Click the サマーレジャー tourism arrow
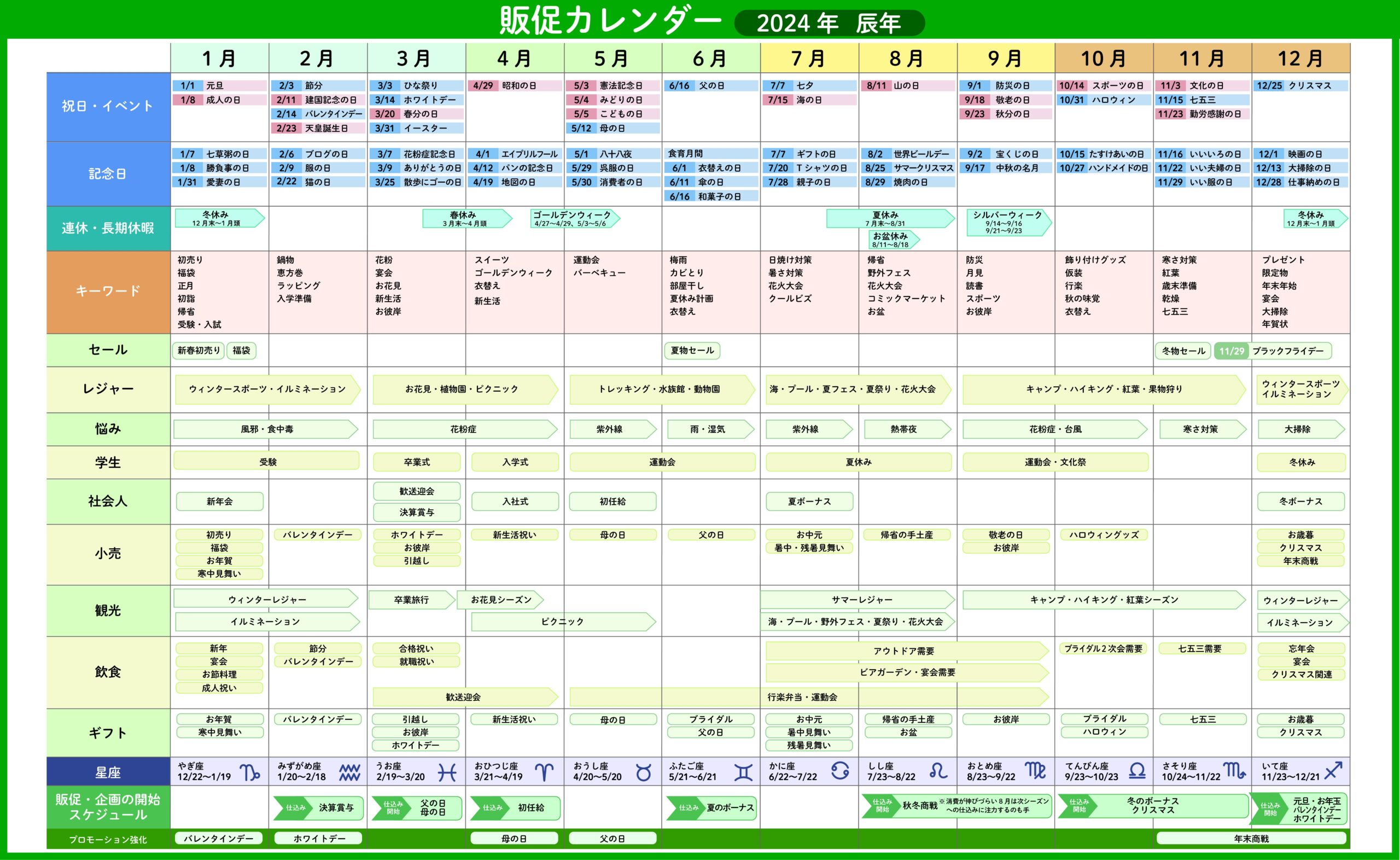Screen dimensions: 1400x860 click(857, 600)
